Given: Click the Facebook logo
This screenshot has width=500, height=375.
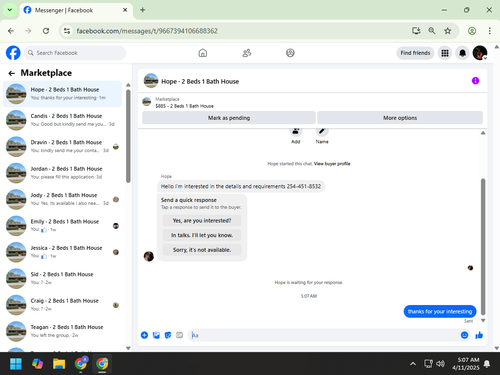Looking at the screenshot, I should [13, 53].
